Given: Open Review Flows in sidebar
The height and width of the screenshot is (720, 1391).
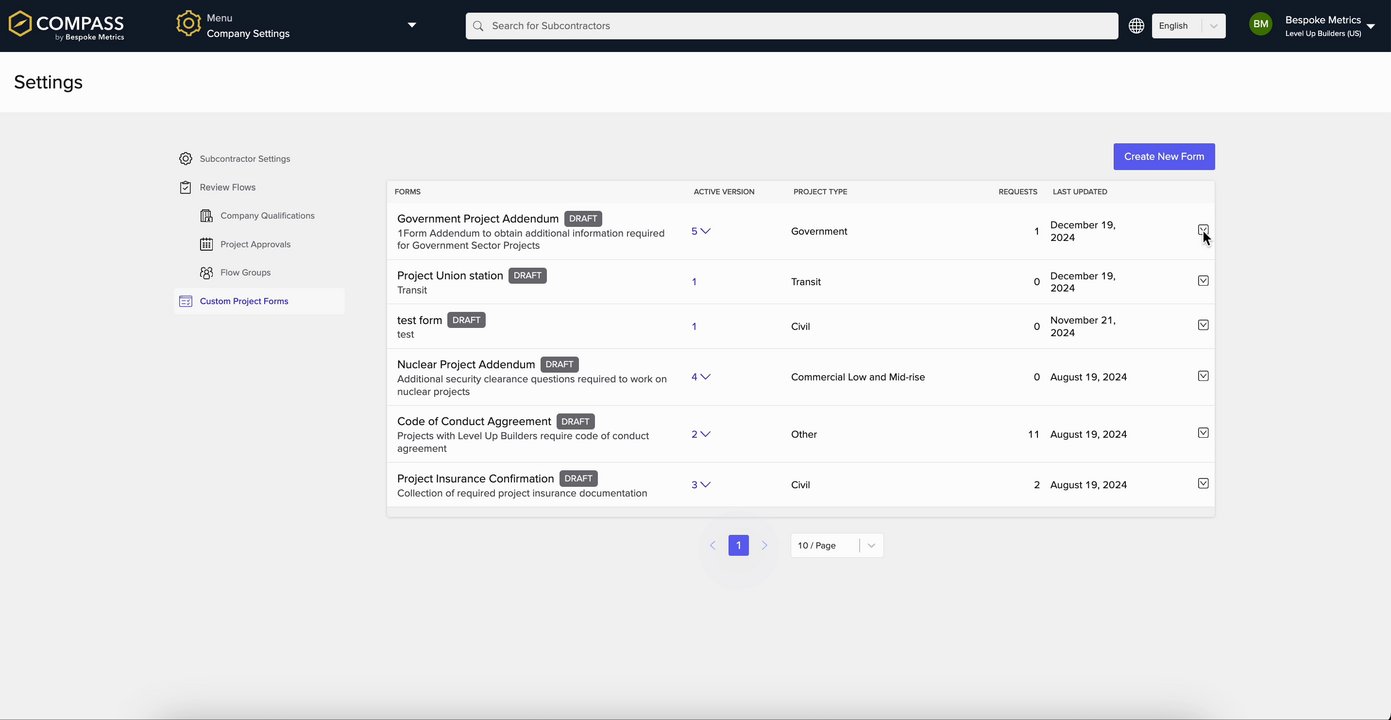Looking at the screenshot, I should click(x=227, y=187).
